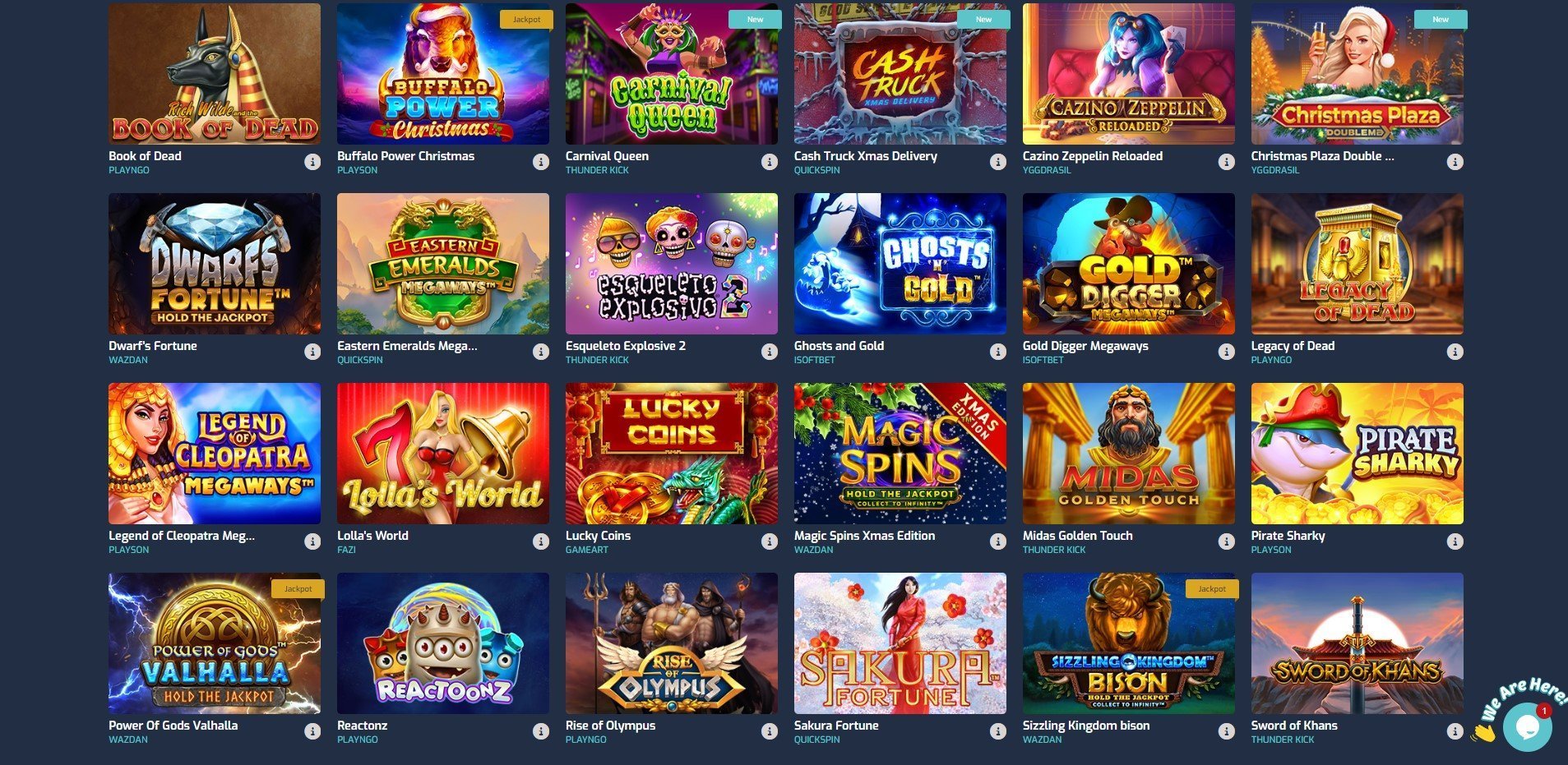Open Esqueleto Explosivo 2 game thumbnail
This screenshot has width=1568, height=765.
672,264
